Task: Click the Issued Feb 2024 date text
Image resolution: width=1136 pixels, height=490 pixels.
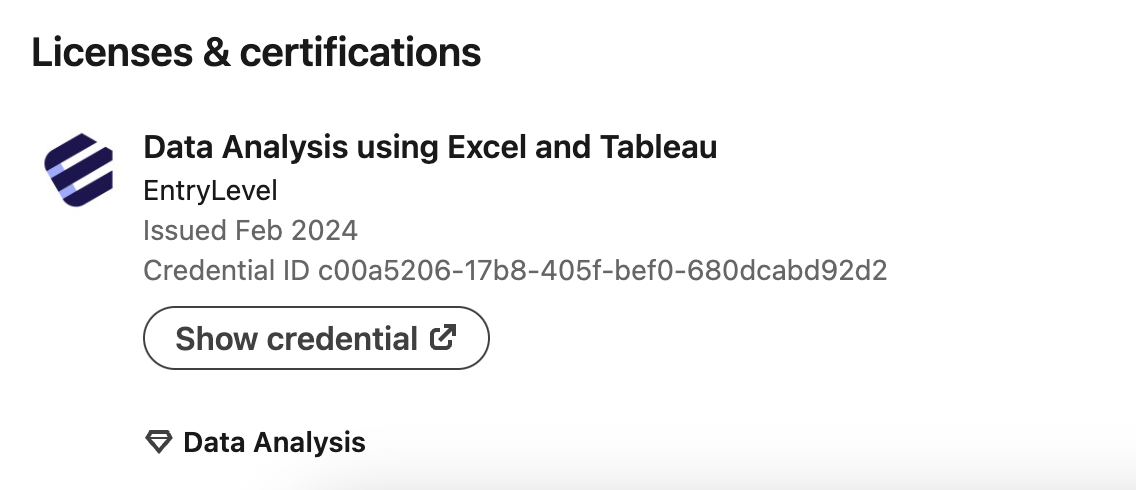Action: tap(251, 231)
